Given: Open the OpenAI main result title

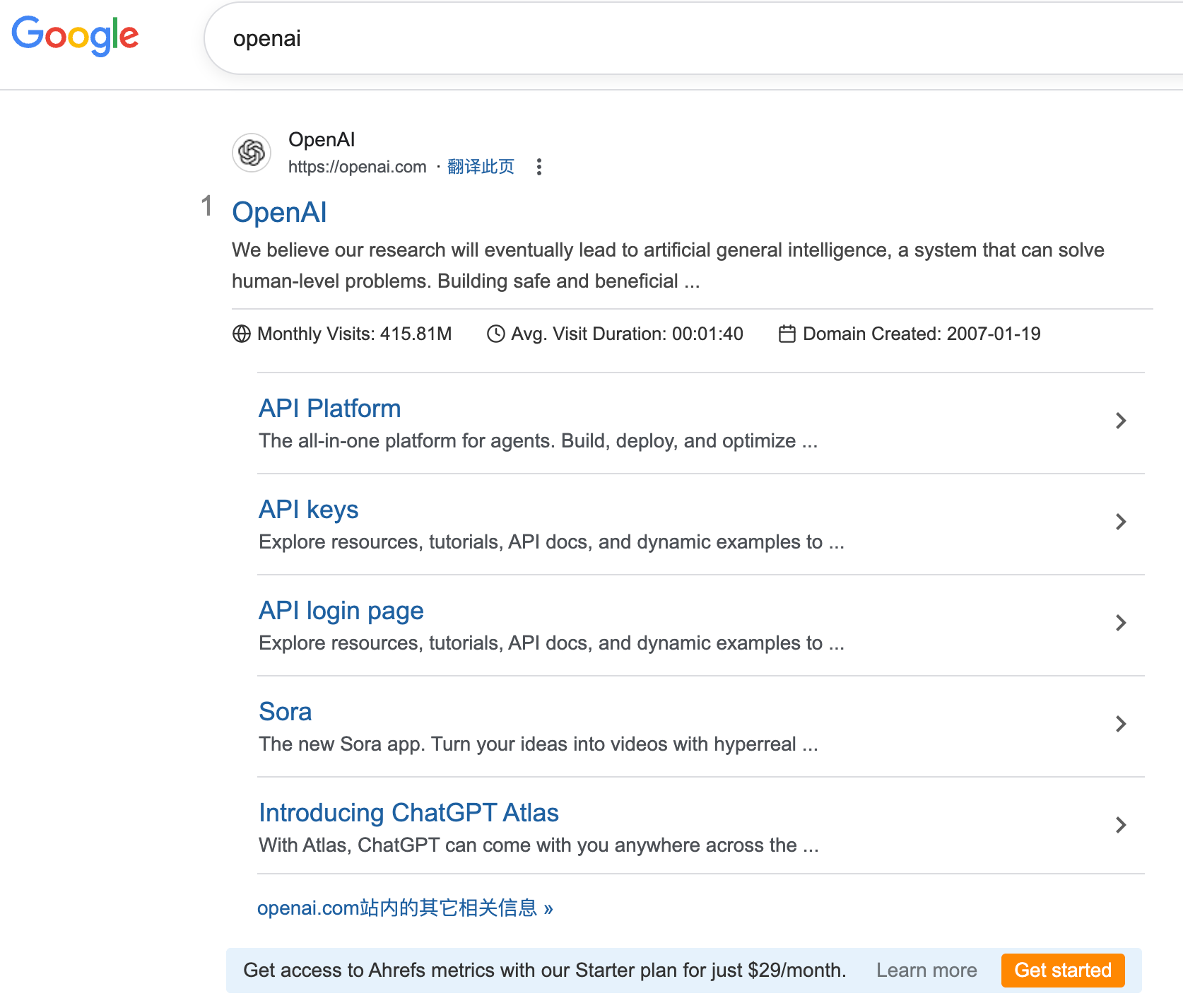Looking at the screenshot, I should point(279,212).
